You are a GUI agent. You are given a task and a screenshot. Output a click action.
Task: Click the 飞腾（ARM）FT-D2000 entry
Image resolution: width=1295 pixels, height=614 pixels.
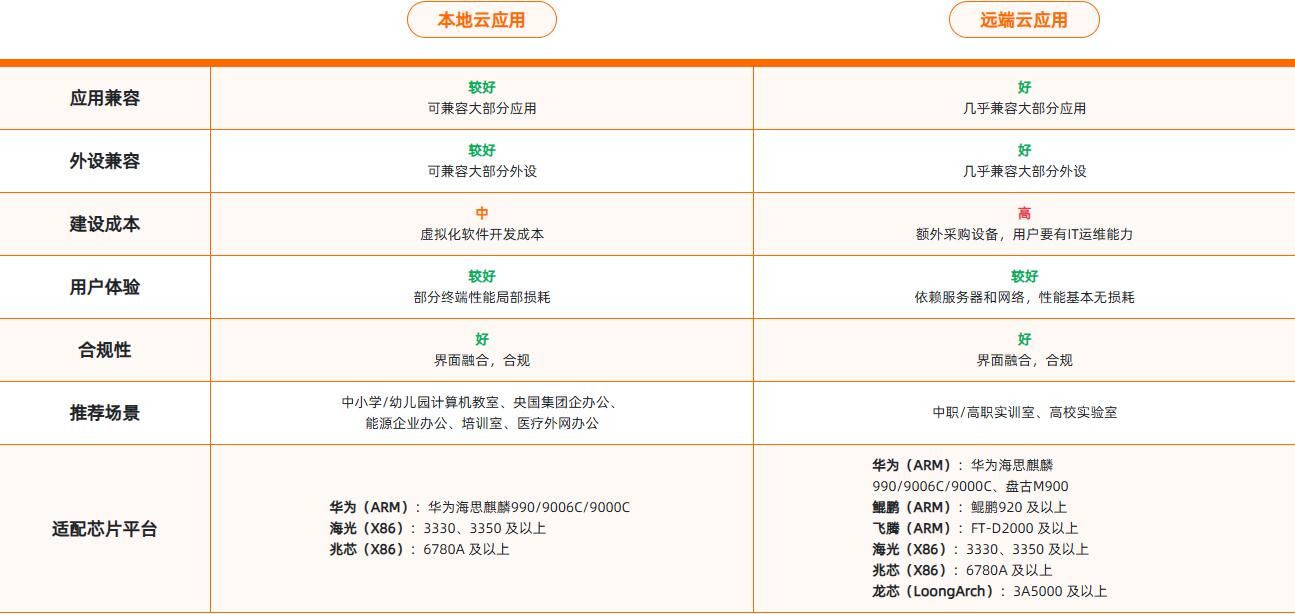pyautogui.click(x=974, y=528)
